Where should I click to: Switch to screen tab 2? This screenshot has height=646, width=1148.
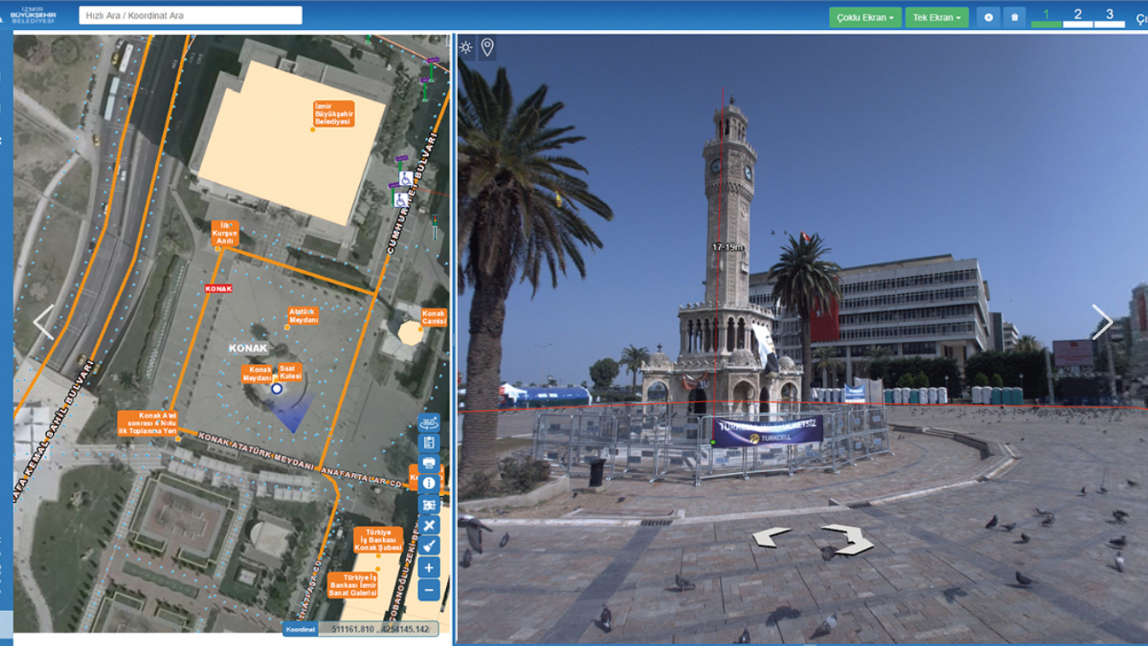pos(1078,16)
